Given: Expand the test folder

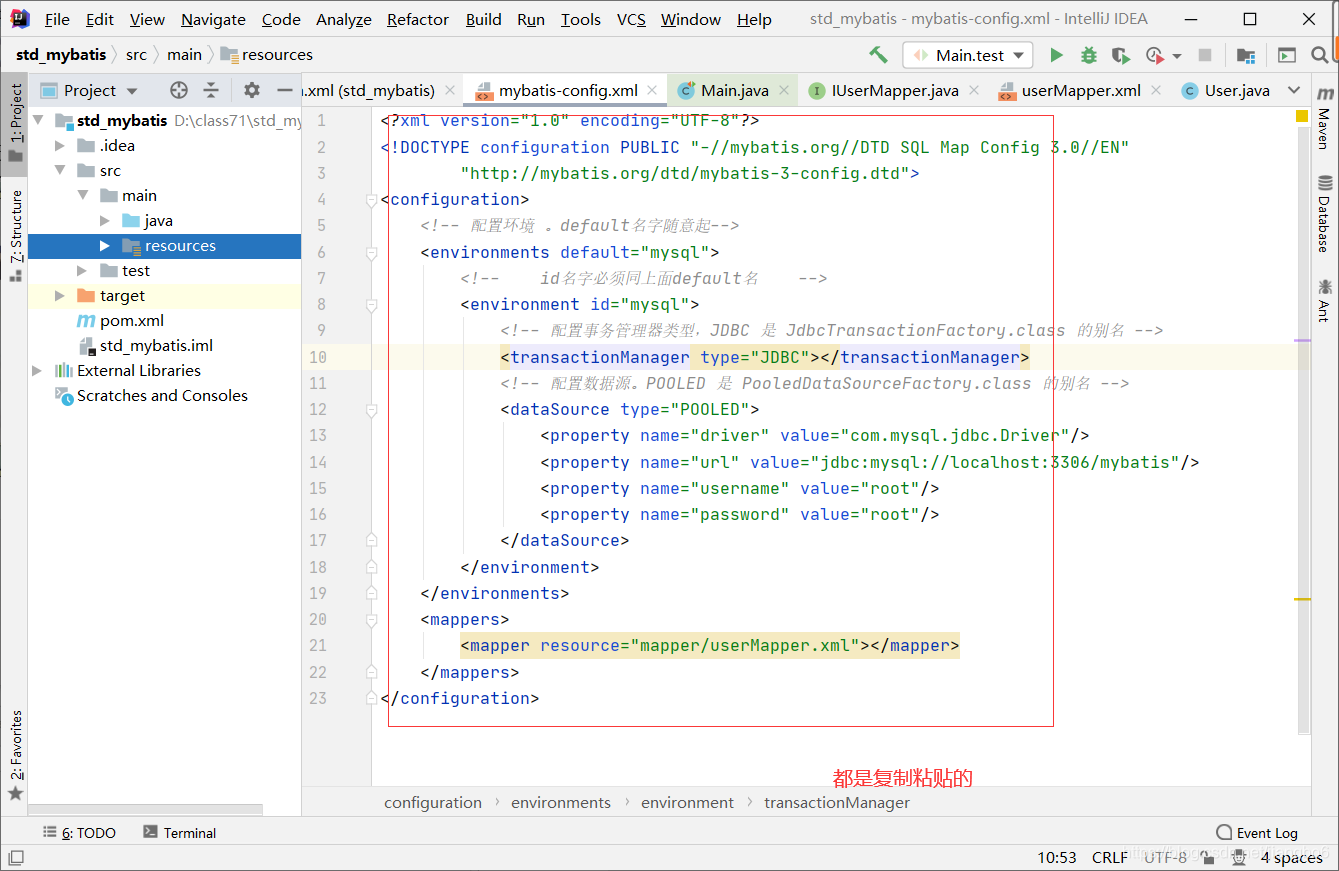Looking at the screenshot, I should tap(83, 271).
